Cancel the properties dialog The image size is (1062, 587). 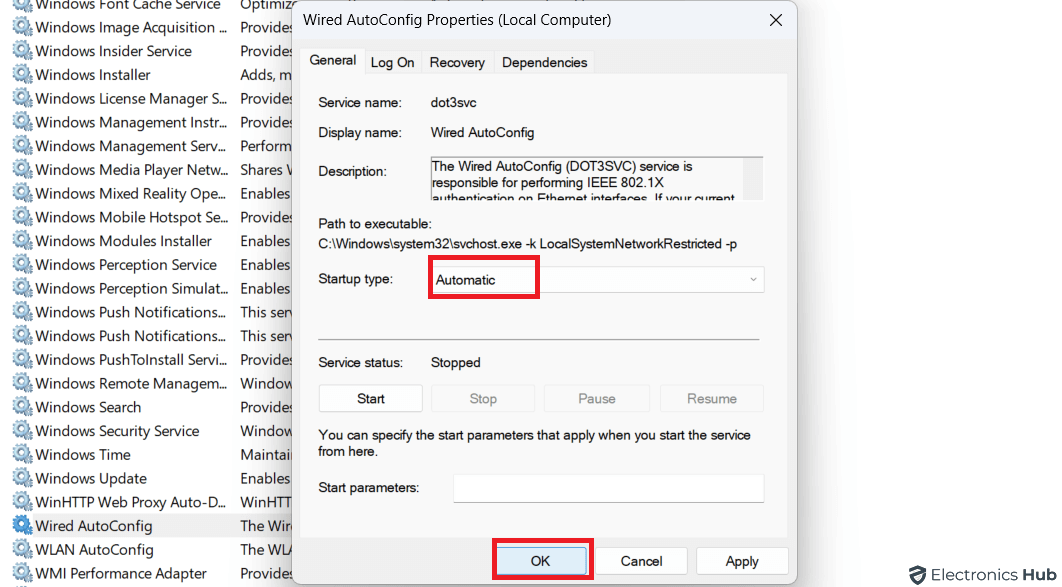click(641, 560)
